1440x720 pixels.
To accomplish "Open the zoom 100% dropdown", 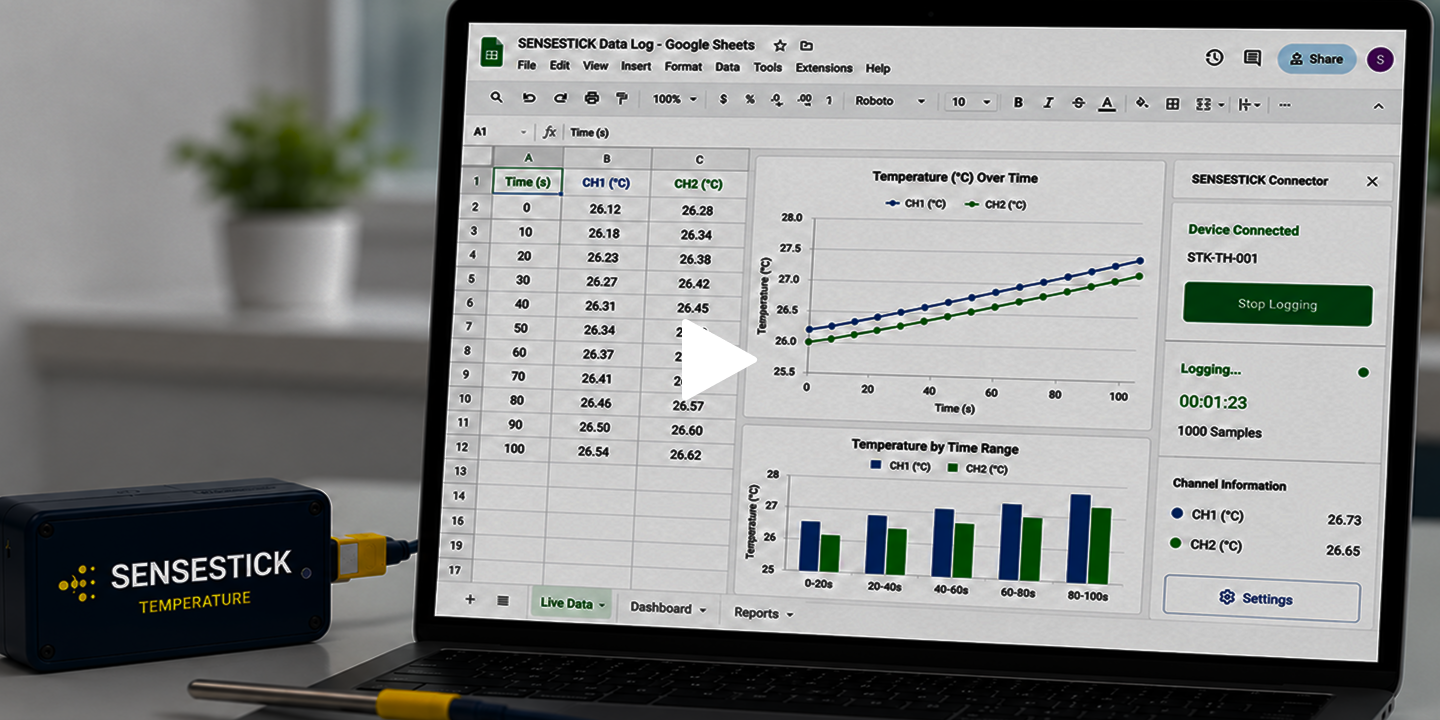I will 675,99.
